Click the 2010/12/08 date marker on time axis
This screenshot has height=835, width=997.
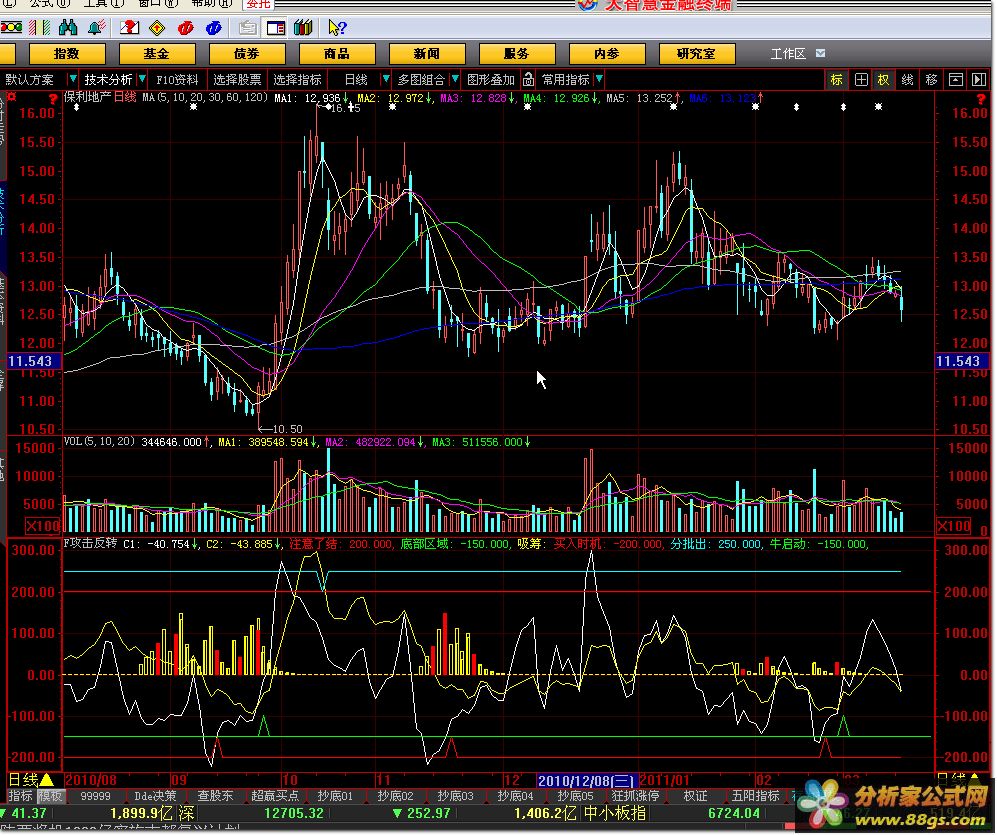tap(586, 780)
